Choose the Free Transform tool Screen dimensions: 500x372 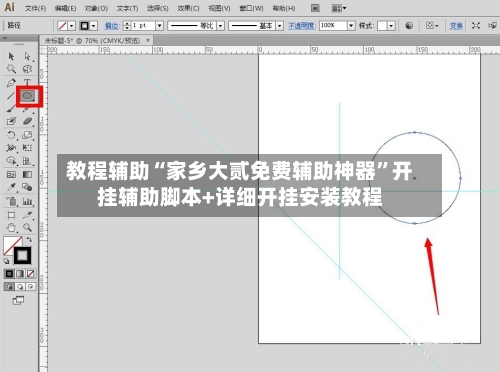[27, 148]
